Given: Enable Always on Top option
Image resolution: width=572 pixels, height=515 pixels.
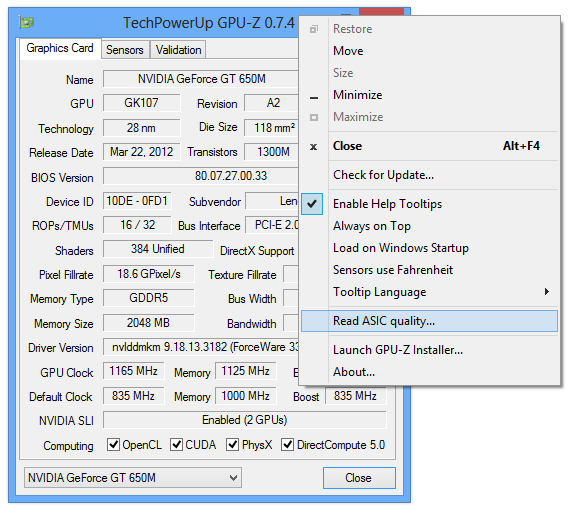Looking at the screenshot, I should tap(430, 226).
